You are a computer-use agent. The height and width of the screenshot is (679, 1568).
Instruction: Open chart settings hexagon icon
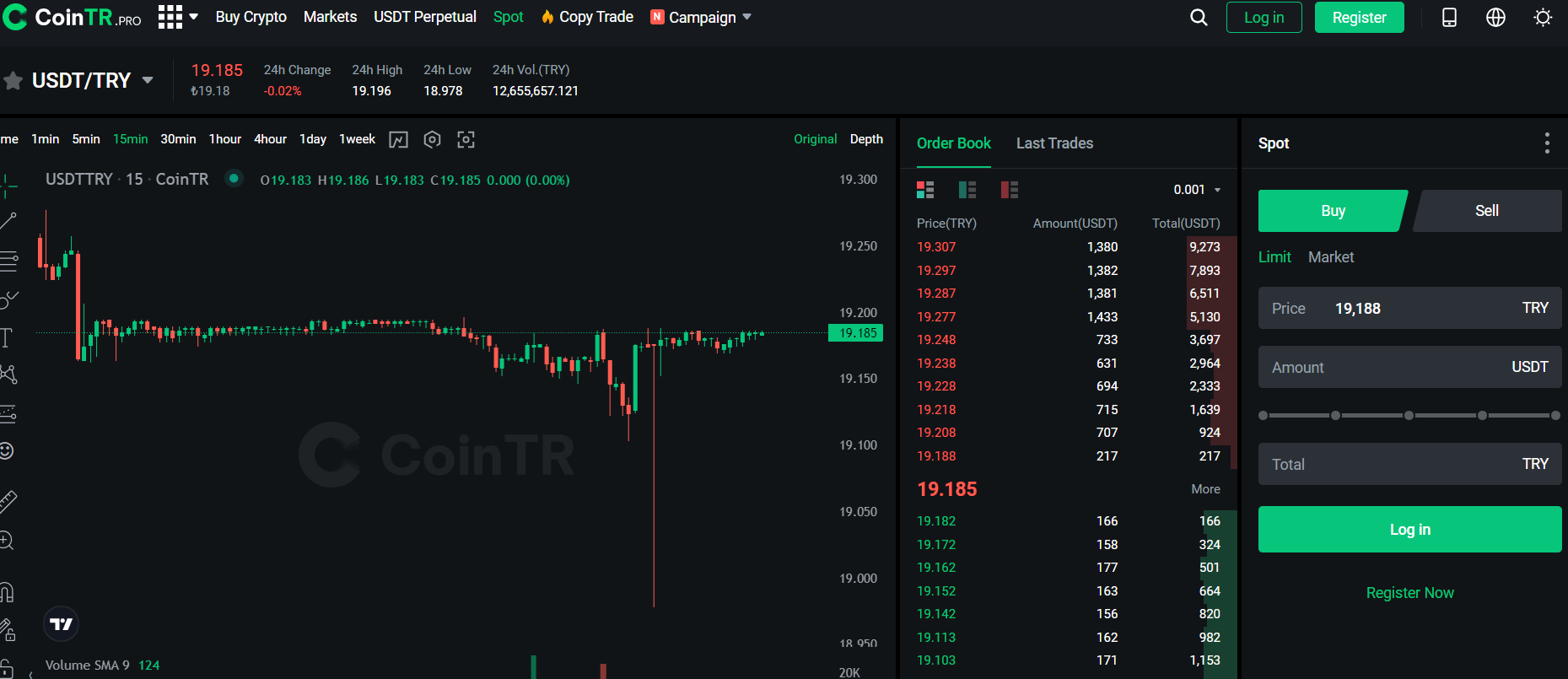pos(432,140)
